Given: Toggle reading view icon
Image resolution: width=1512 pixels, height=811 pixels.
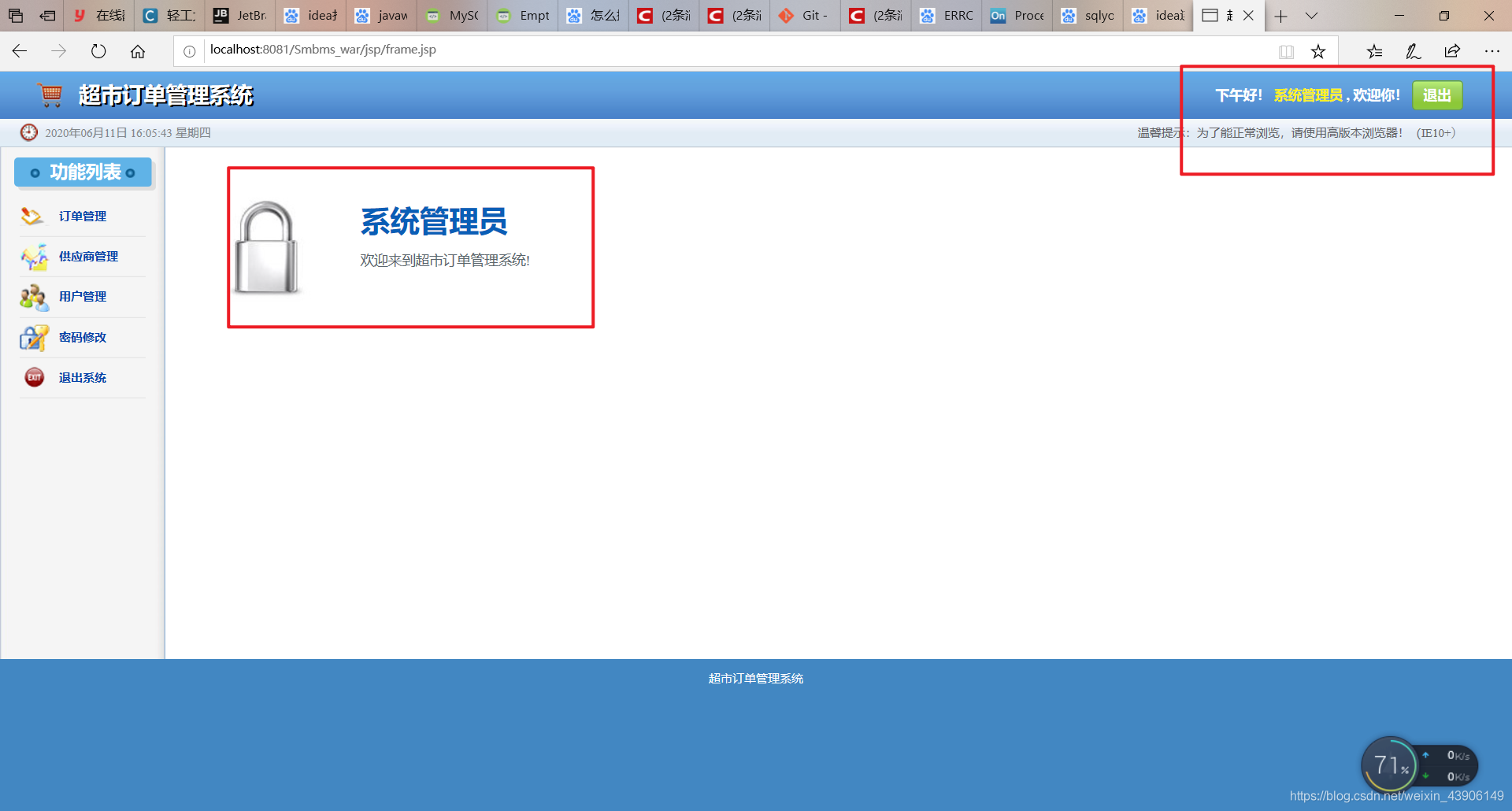Looking at the screenshot, I should click(1286, 52).
